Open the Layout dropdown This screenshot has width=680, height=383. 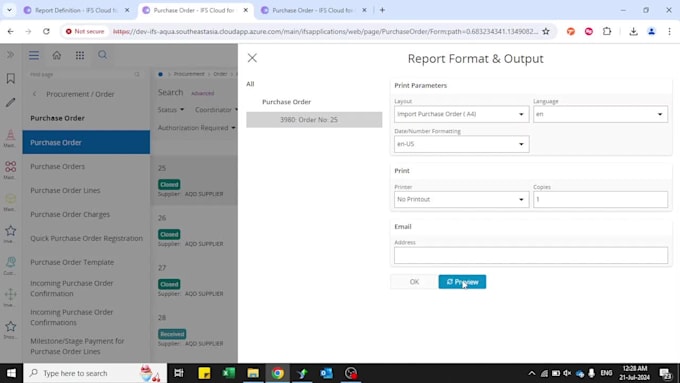(461, 114)
